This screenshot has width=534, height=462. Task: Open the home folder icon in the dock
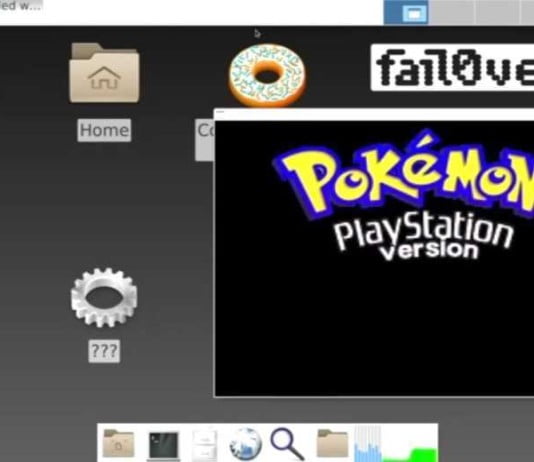118,443
